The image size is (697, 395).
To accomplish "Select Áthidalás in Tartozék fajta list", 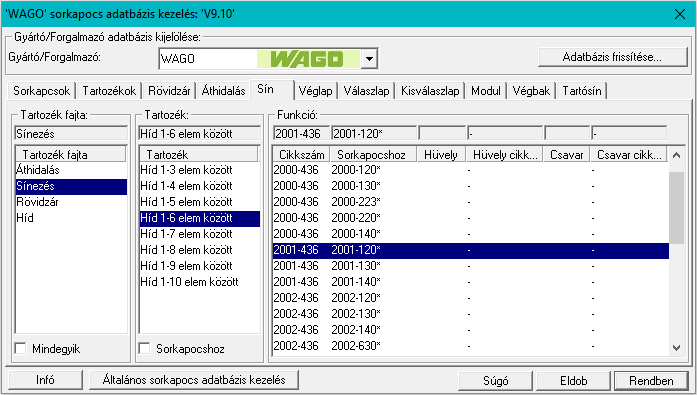I will click(x=71, y=170).
